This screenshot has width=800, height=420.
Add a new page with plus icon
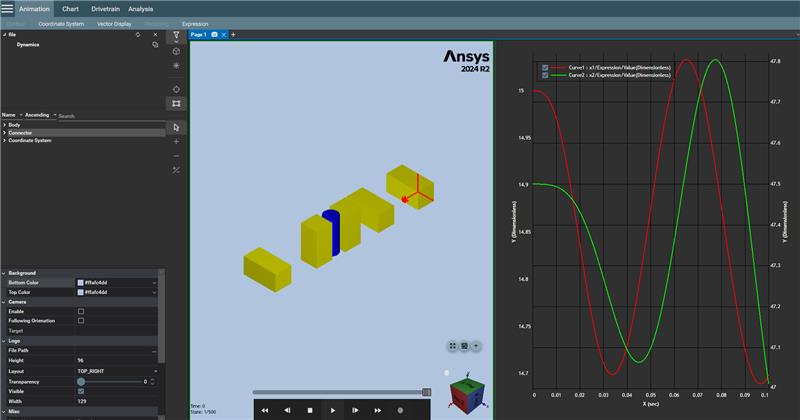point(233,35)
